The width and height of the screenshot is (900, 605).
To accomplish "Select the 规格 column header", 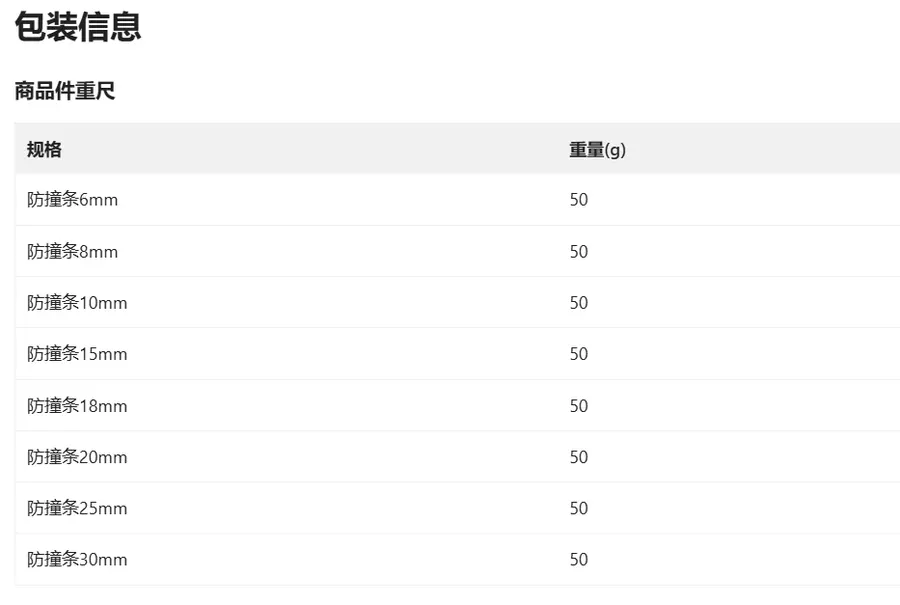I will [44, 149].
